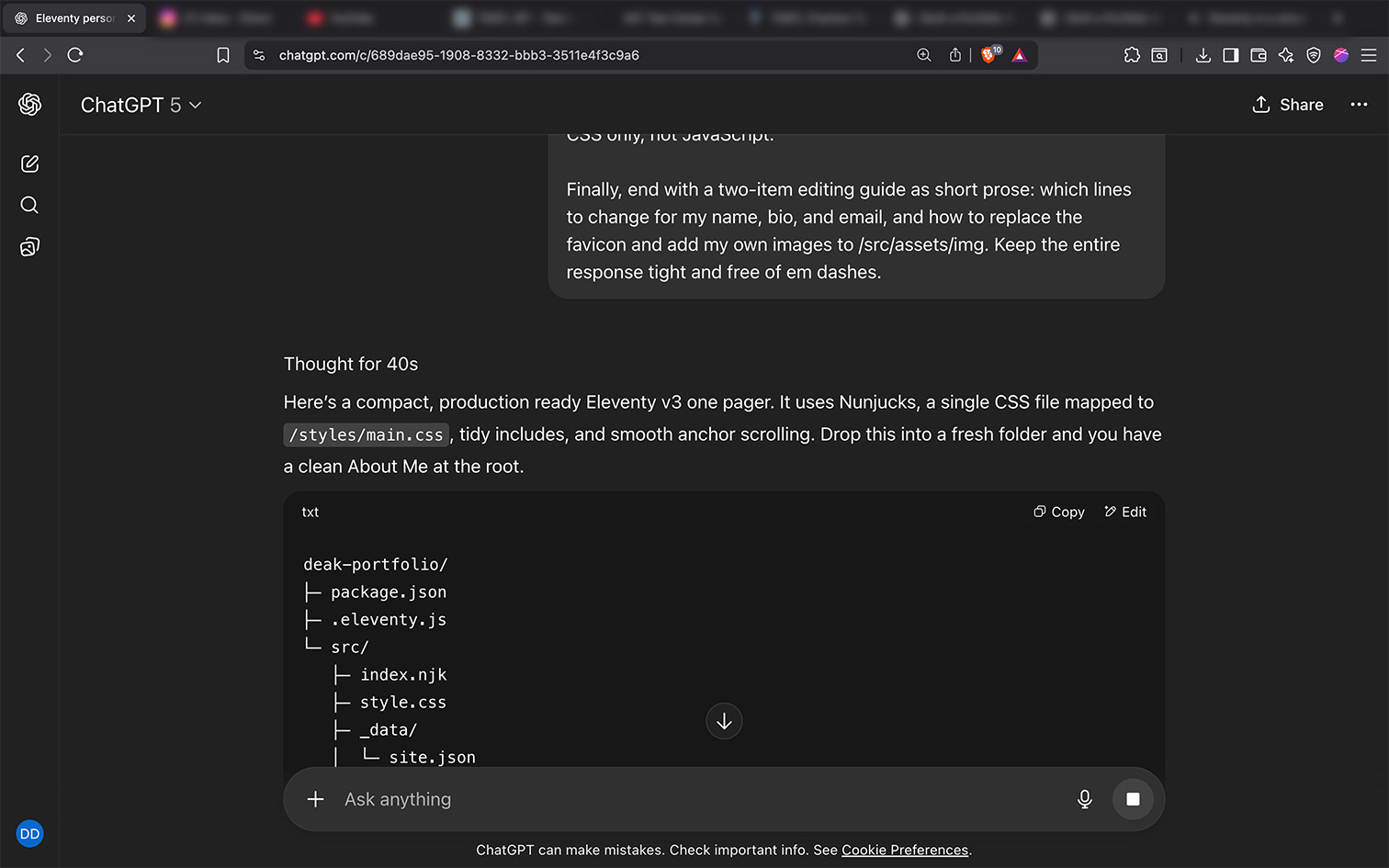Open Brave Shields lion icon
This screenshot has width=1389, height=868.
pyautogui.click(x=989, y=55)
